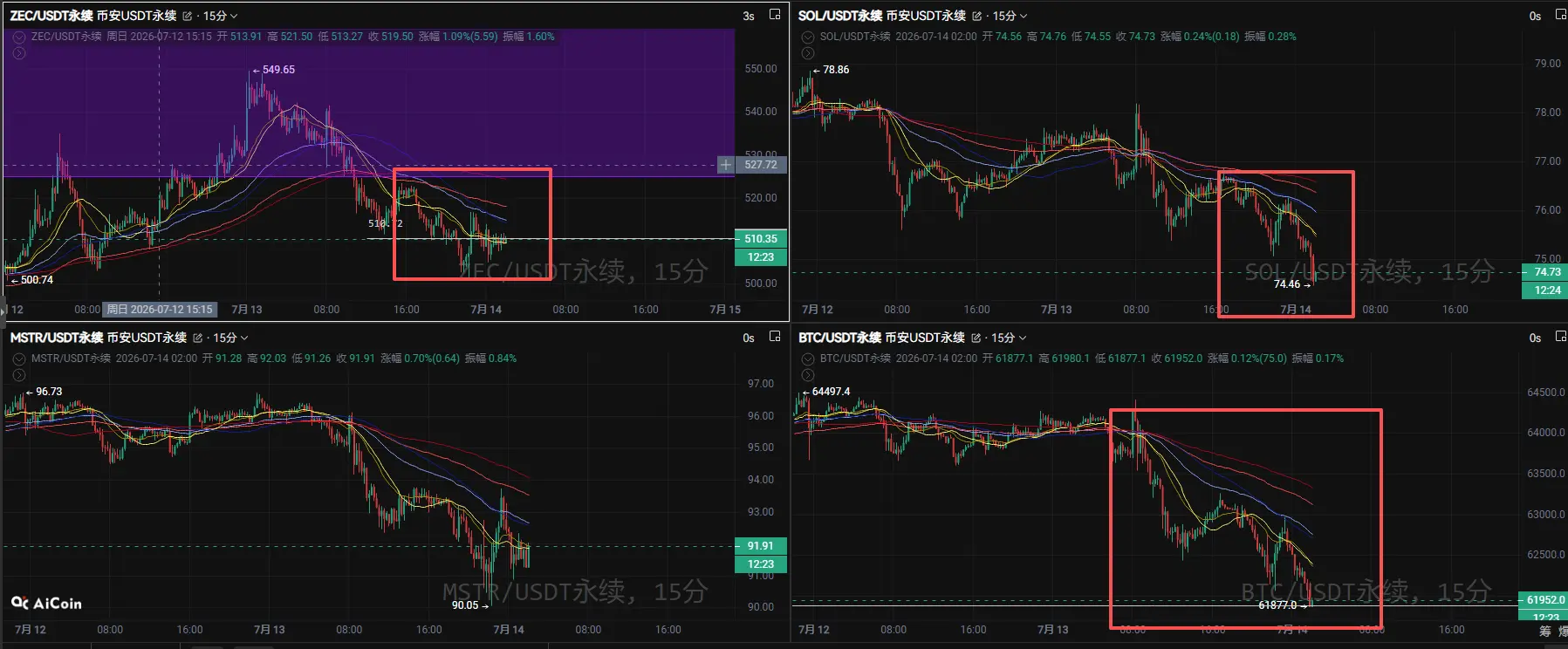Collapse the MSTR/USDT legend with circled chevron-down
The image size is (1568, 649).
pyautogui.click(x=19, y=359)
